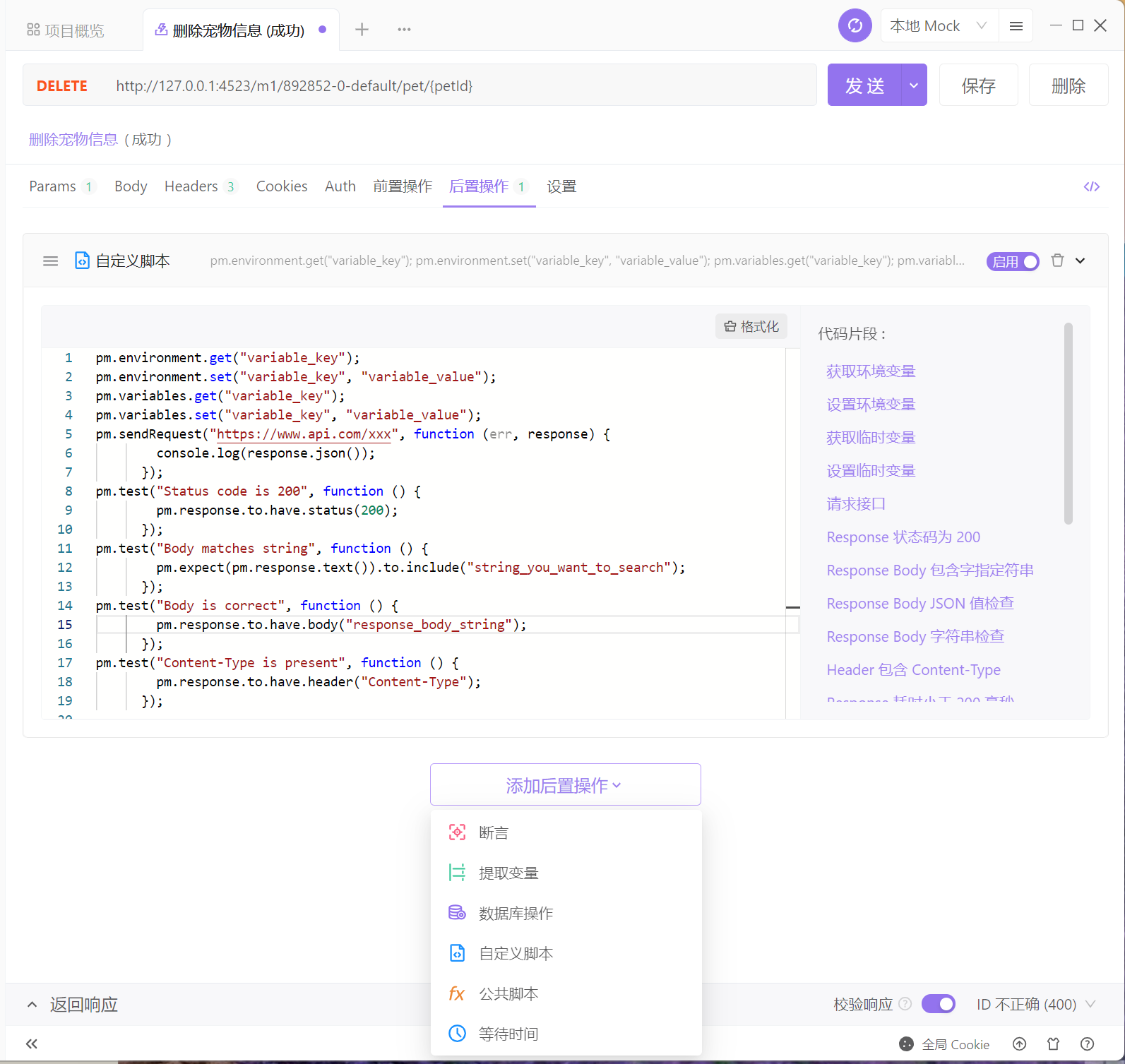
Task: Insert the 获取环境变量 code snippet
Action: [871, 371]
